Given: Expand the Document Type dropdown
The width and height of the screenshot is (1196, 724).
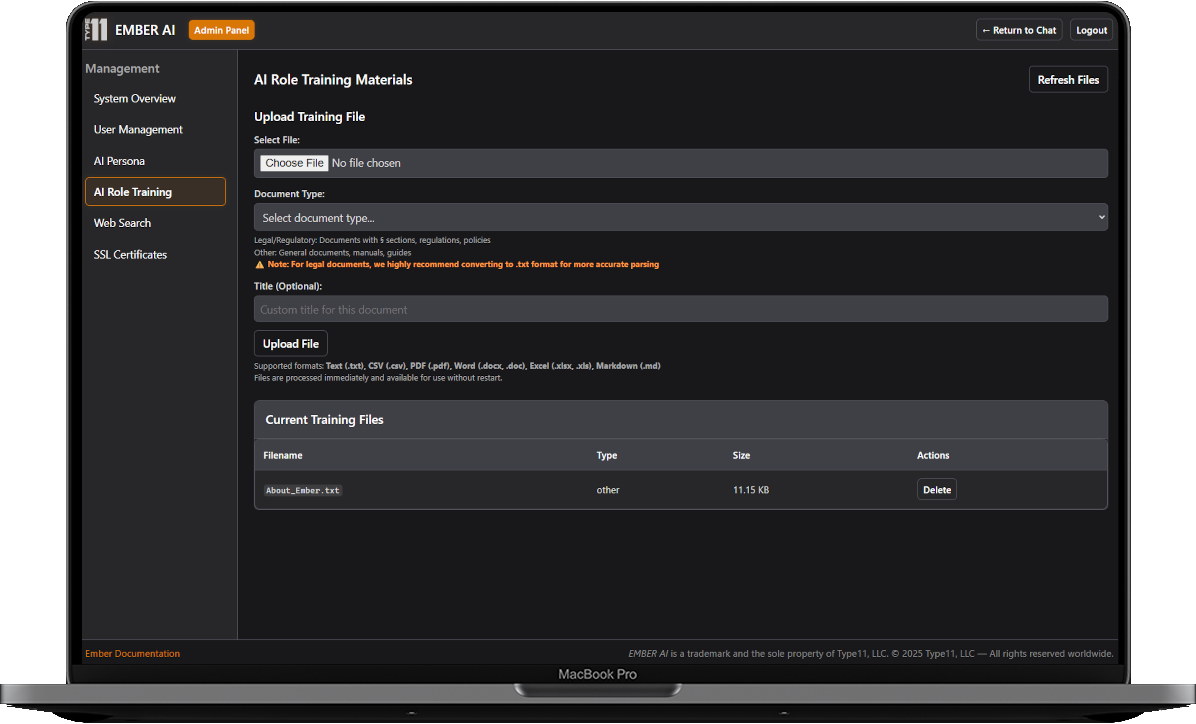Looking at the screenshot, I should (680, 217).
